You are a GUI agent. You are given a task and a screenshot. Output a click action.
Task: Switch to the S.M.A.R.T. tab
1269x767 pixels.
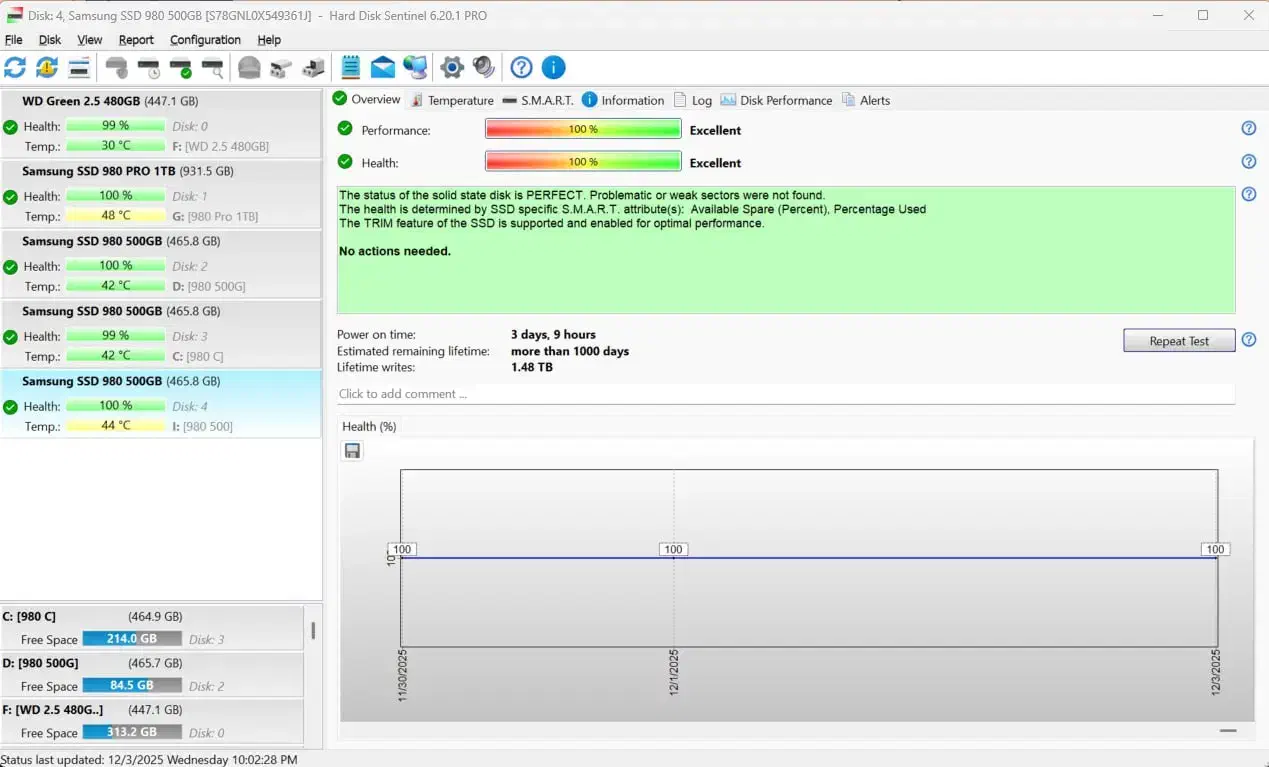(x=539, y=100)
